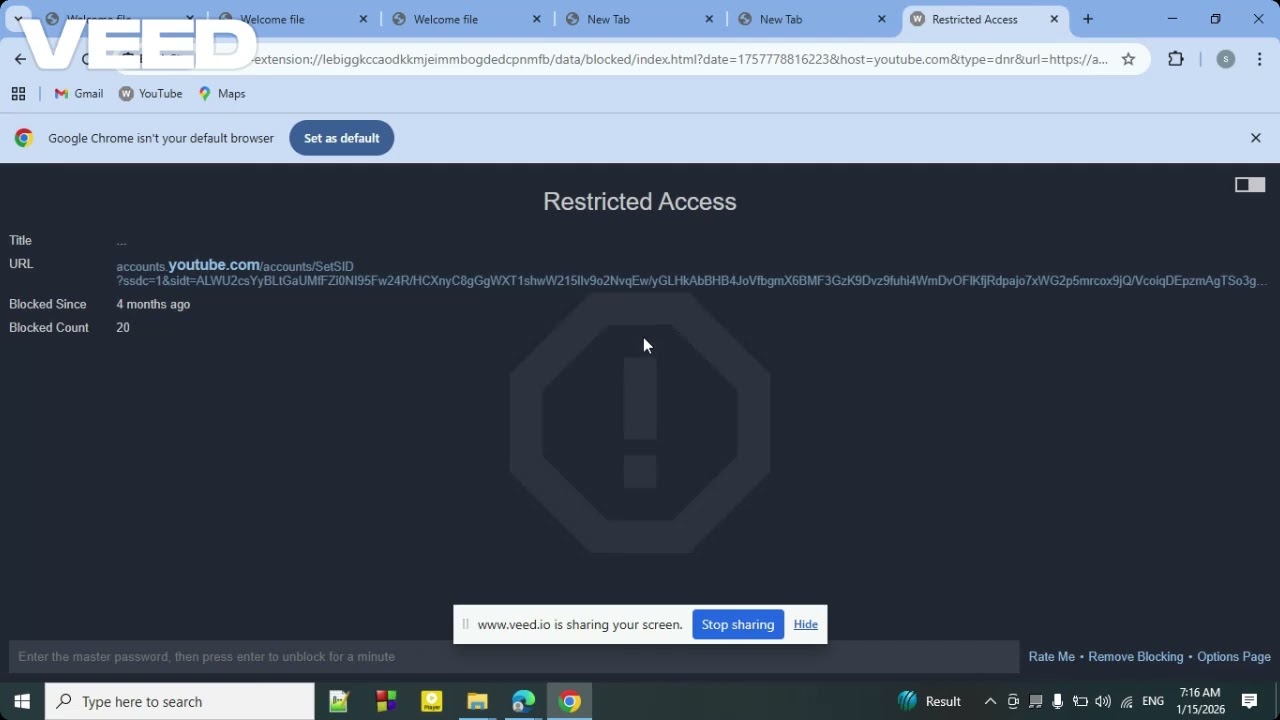The width and height of the screenshot is (1280, 720).
Task: Open the Result widget in taskbar
Action: 930,702
